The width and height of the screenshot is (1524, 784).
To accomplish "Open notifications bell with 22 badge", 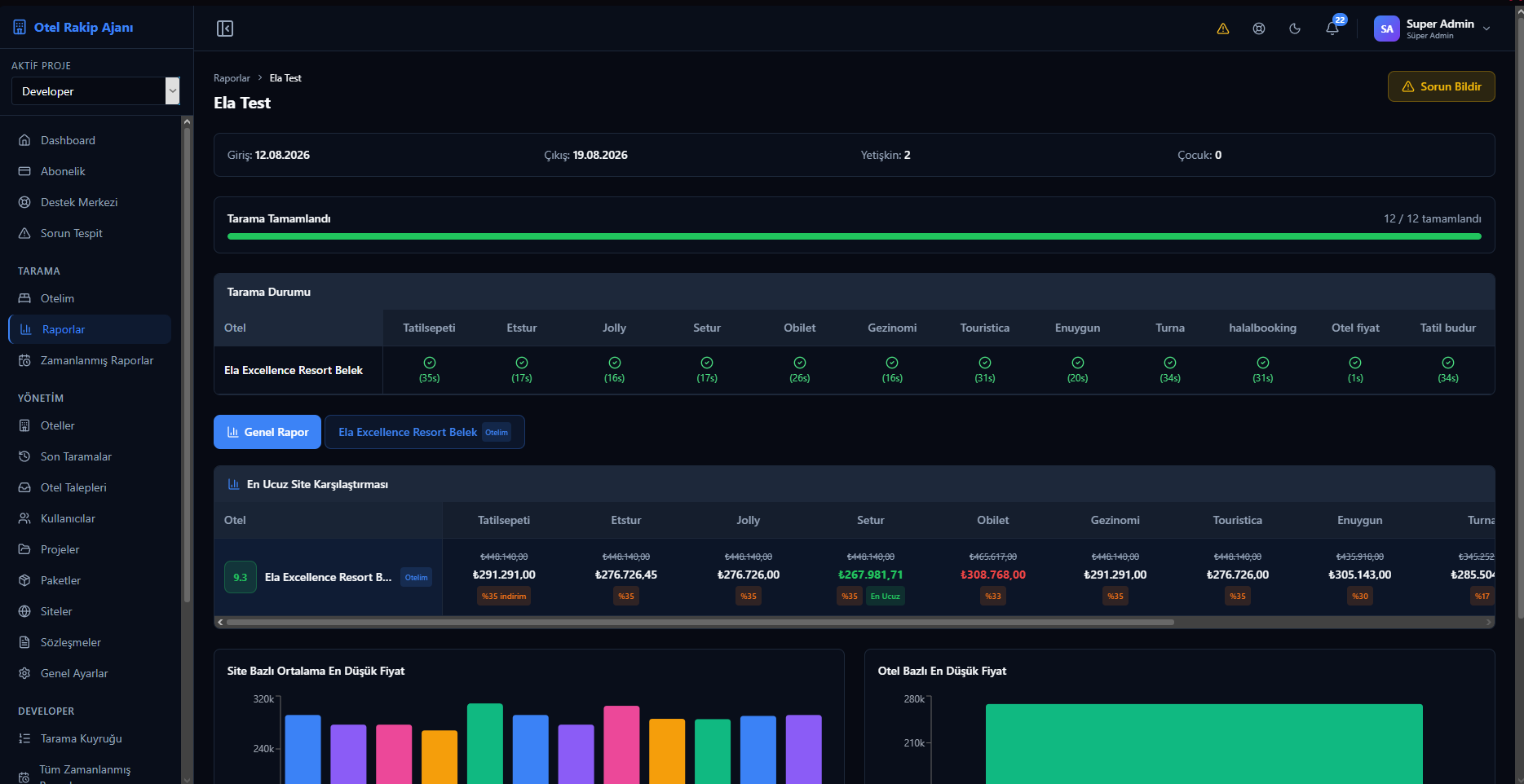I will (x=1332, y=29).
